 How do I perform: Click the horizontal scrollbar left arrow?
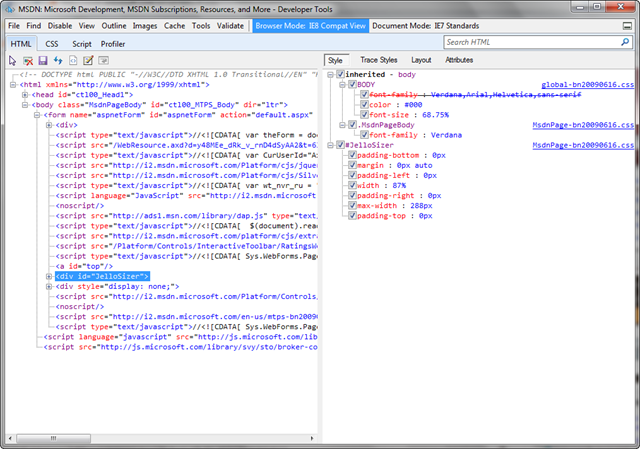[x=11, y=438]
